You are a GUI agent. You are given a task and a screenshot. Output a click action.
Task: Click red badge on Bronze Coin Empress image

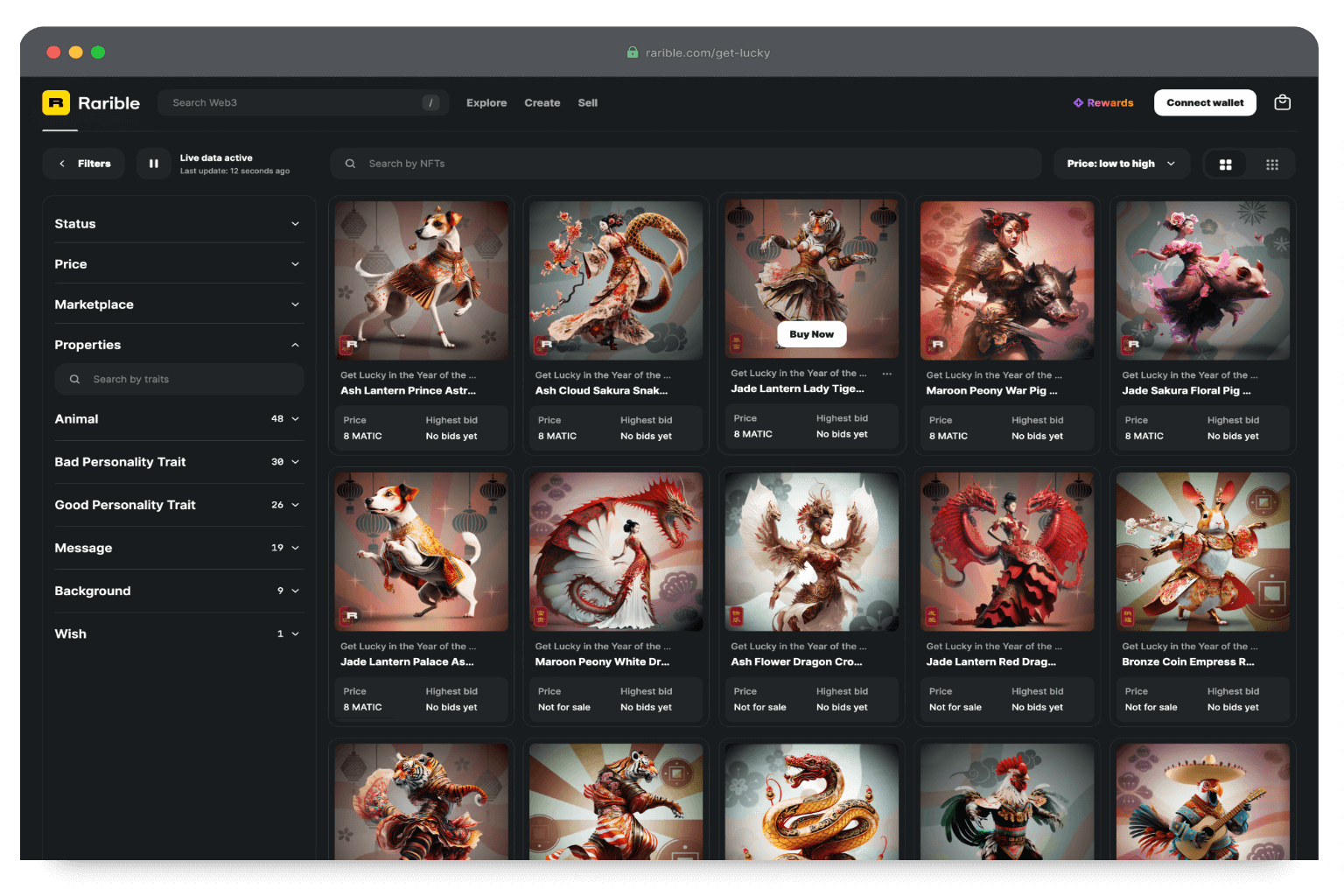pos(1129,618)
